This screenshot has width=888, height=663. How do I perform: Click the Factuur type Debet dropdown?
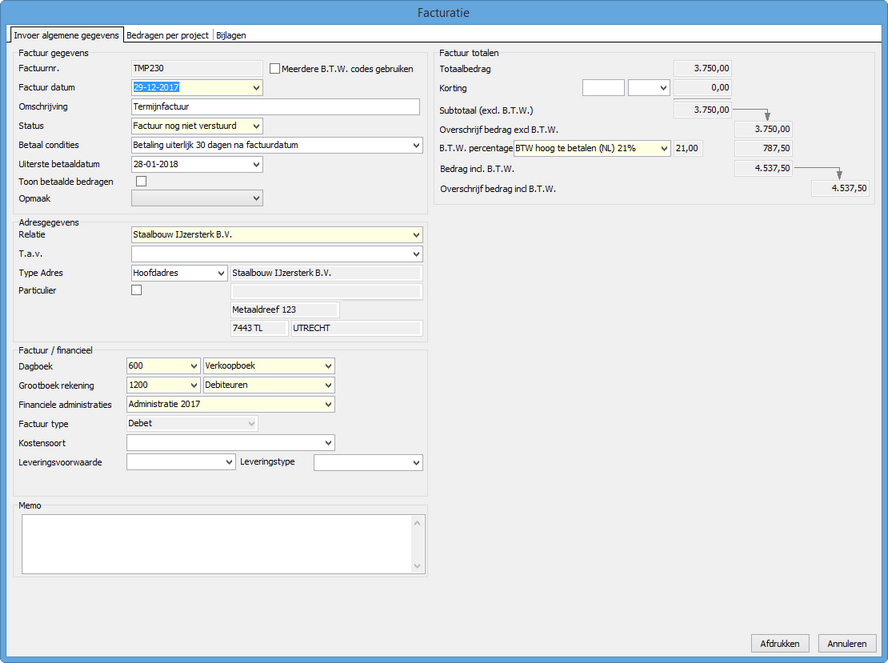(x=192, y=424)
